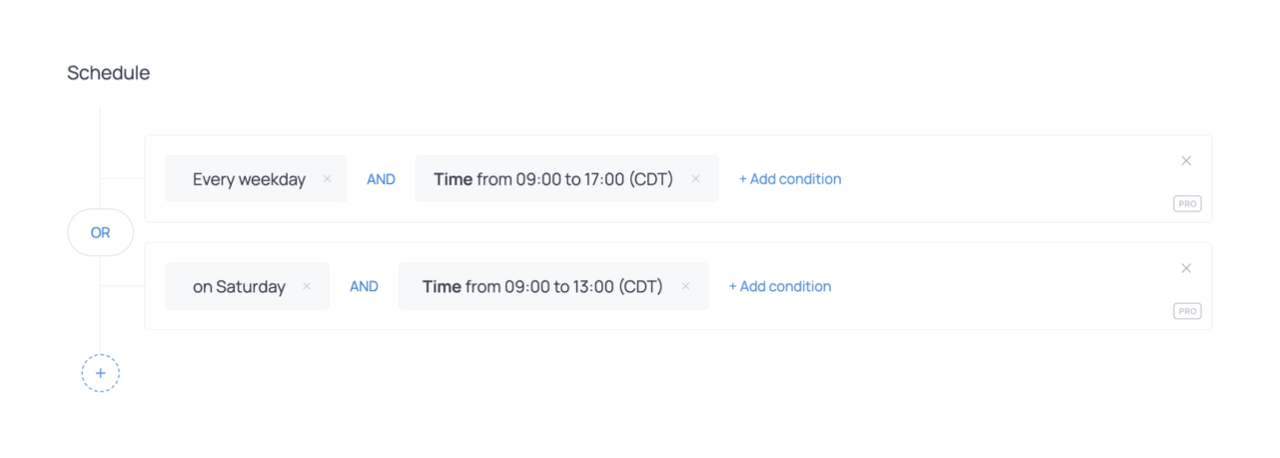Image resolution: width=1280 pixels, height=458 pixels.
Task: Toggle the AND operator in the weekday rule
Action: tap(381, 179)
